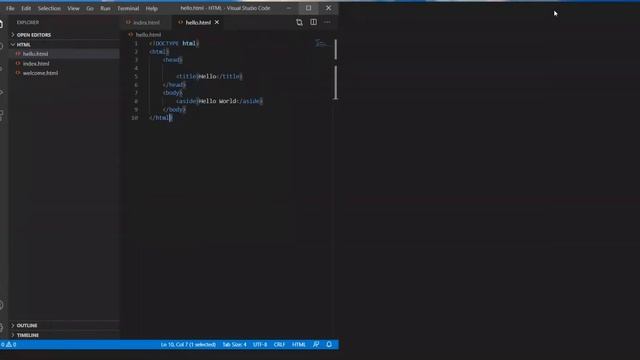Open notifications bell in status bar

click(329, 344)
